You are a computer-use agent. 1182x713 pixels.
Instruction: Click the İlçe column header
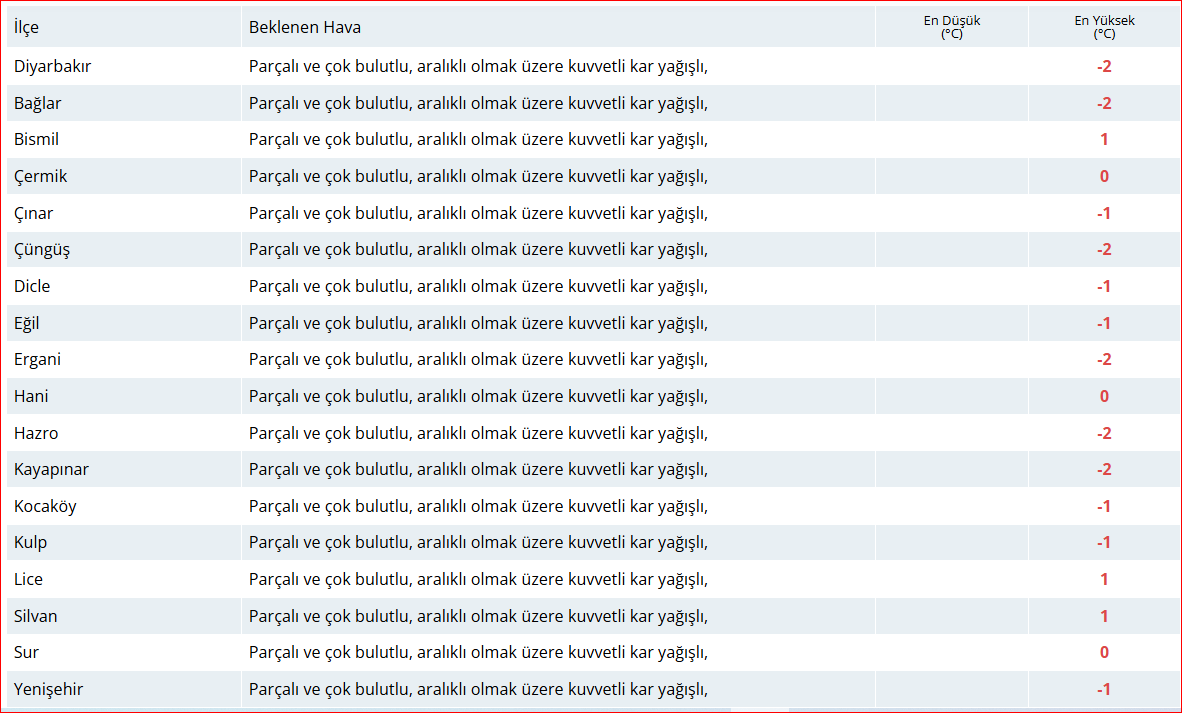[27, 27]
